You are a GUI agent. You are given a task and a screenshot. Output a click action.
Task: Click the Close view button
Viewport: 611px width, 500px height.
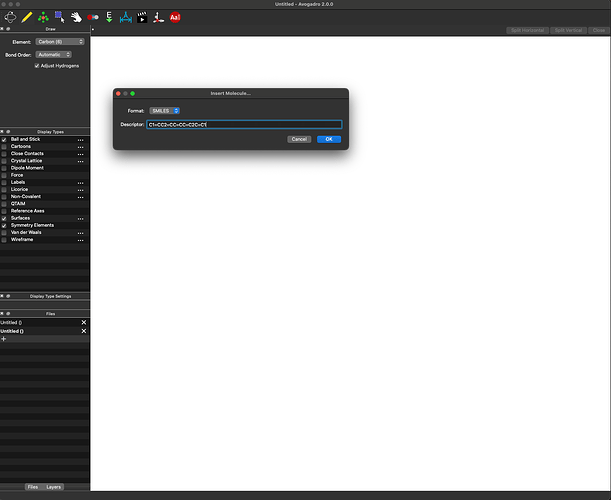pyautogui.click(x=599, y=30)
